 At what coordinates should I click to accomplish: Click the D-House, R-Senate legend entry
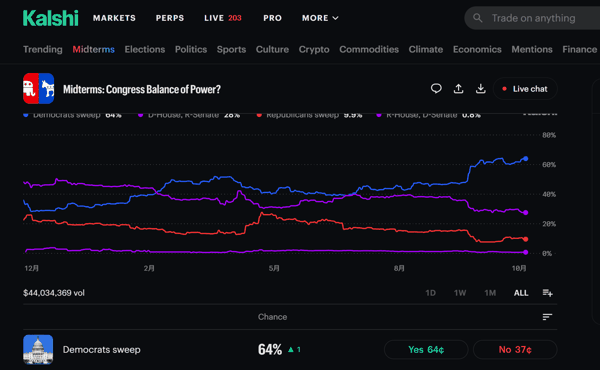click(189, 115)
